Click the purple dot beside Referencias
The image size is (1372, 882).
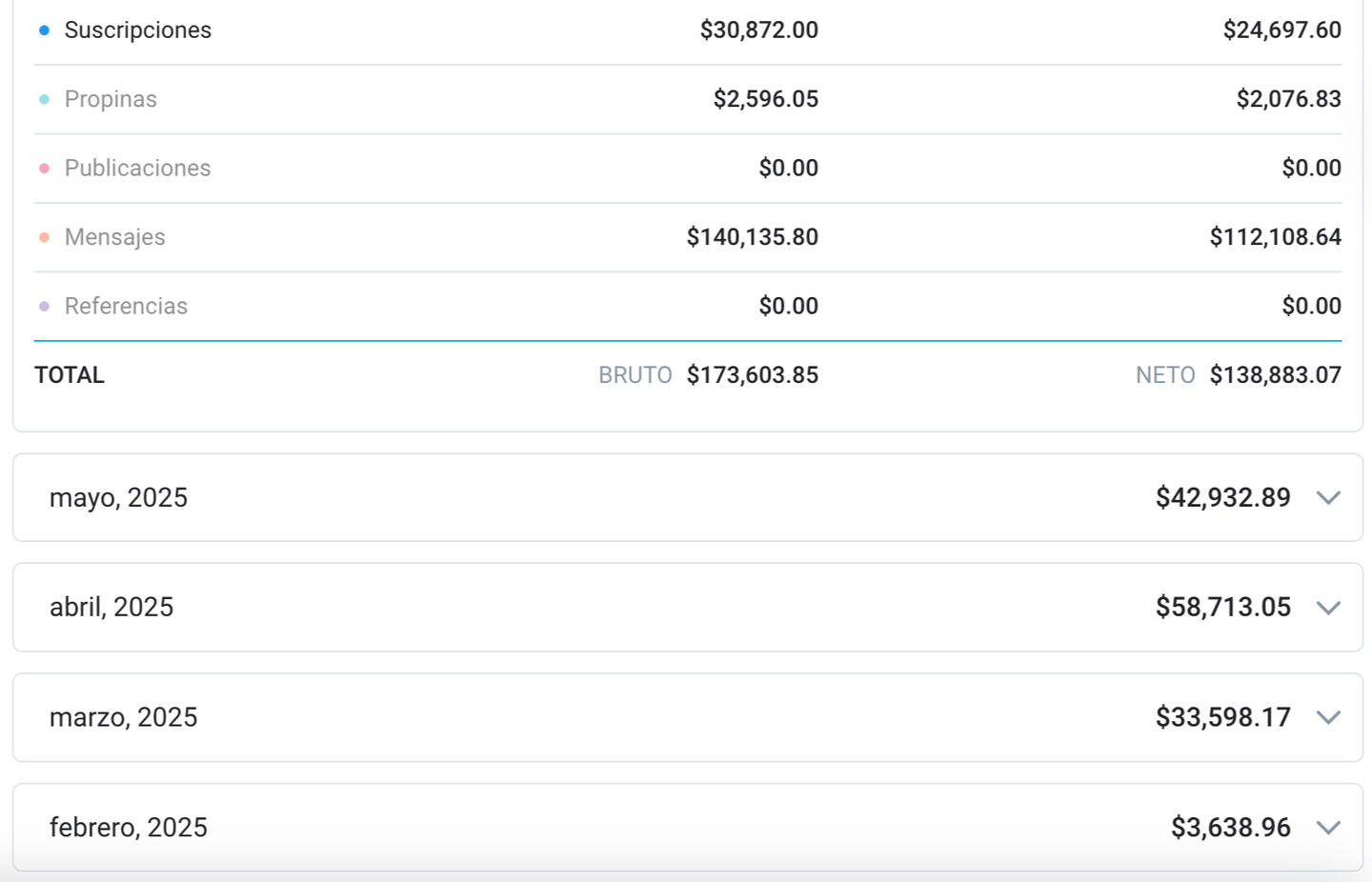(44, 307)
